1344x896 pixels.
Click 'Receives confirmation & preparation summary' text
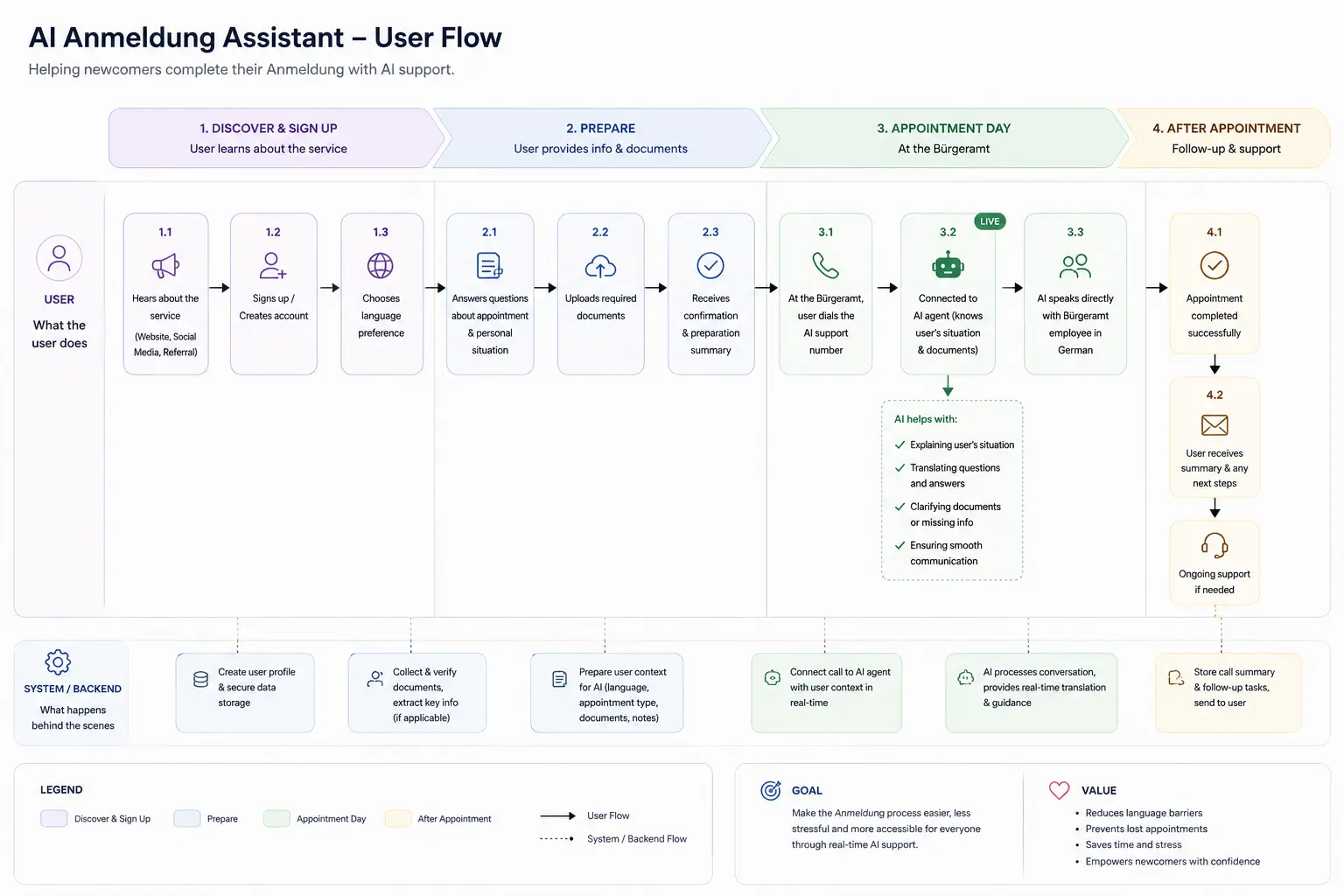(x=710, y=325)
